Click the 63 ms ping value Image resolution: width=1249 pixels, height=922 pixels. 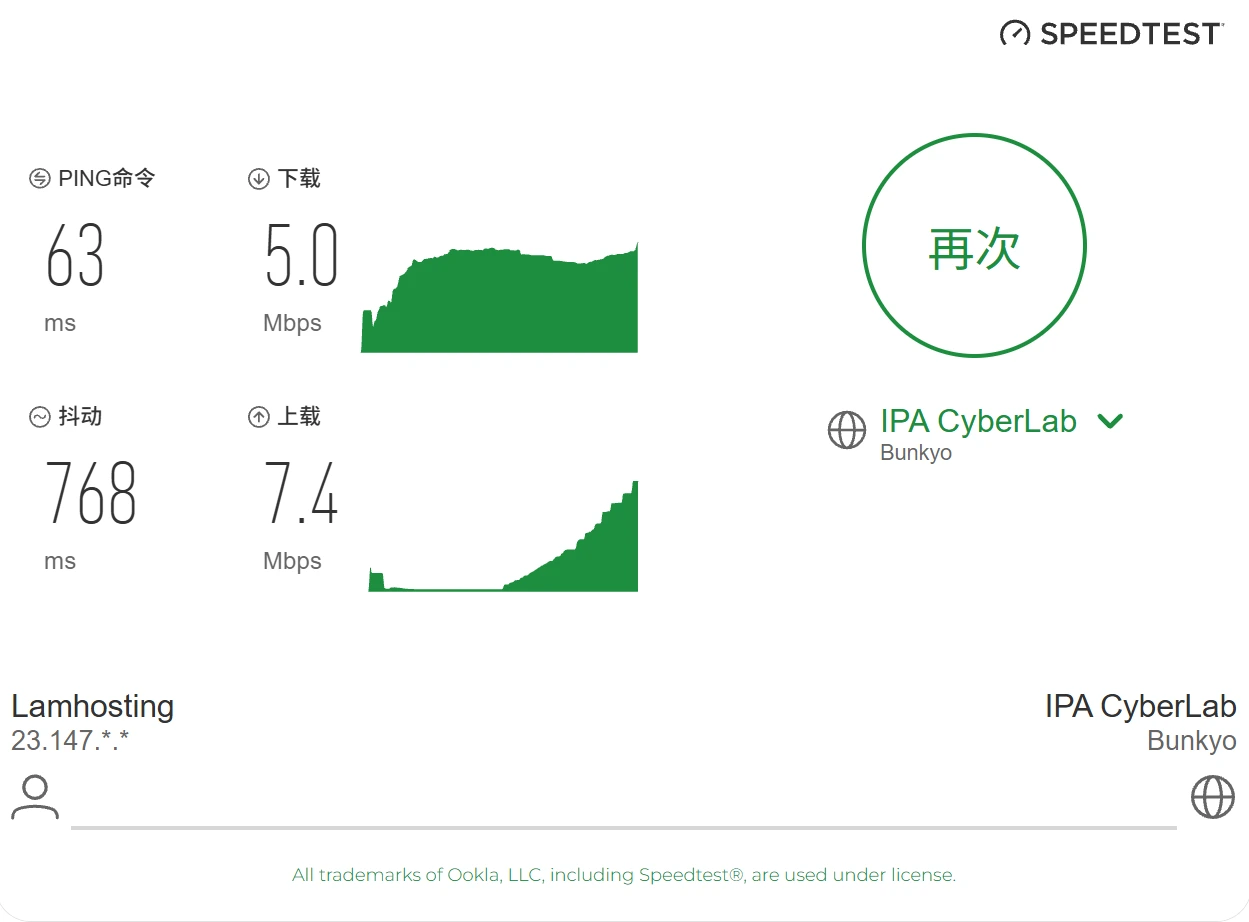click(x=75, y=256)
